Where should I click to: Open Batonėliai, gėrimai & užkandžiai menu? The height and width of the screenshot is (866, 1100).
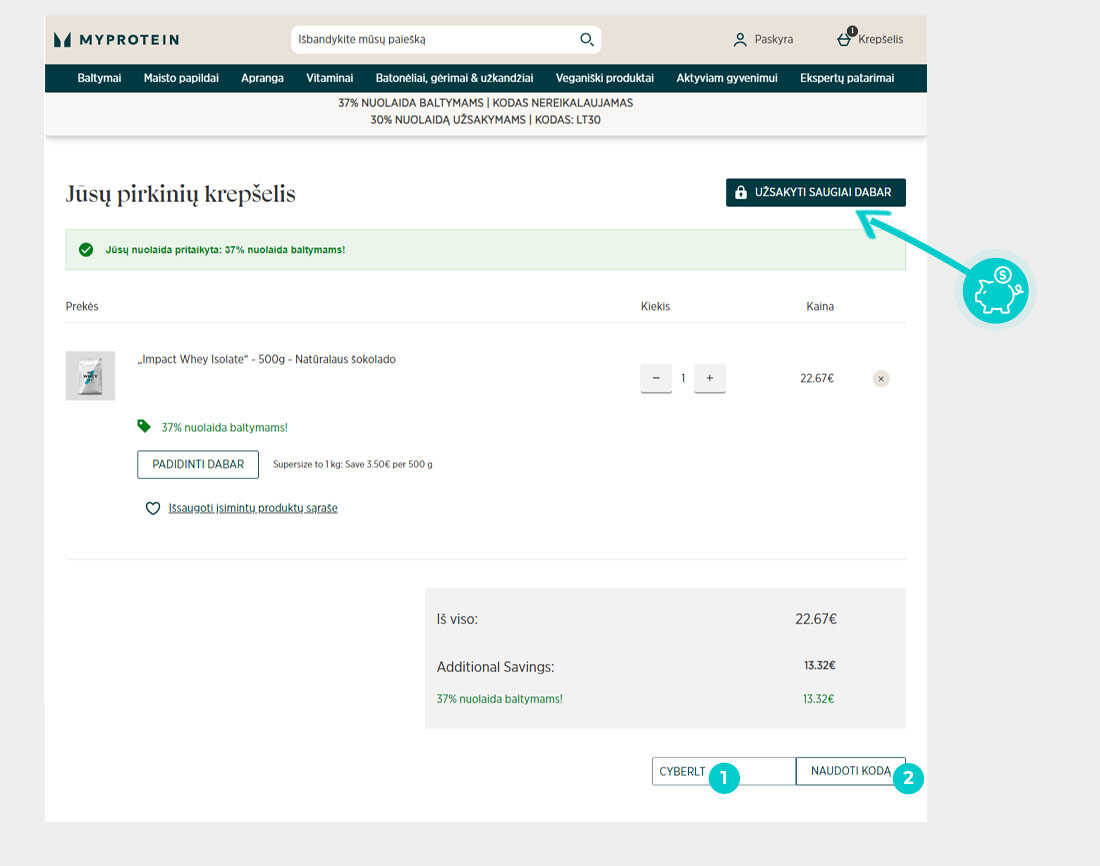tap(455, 78)
